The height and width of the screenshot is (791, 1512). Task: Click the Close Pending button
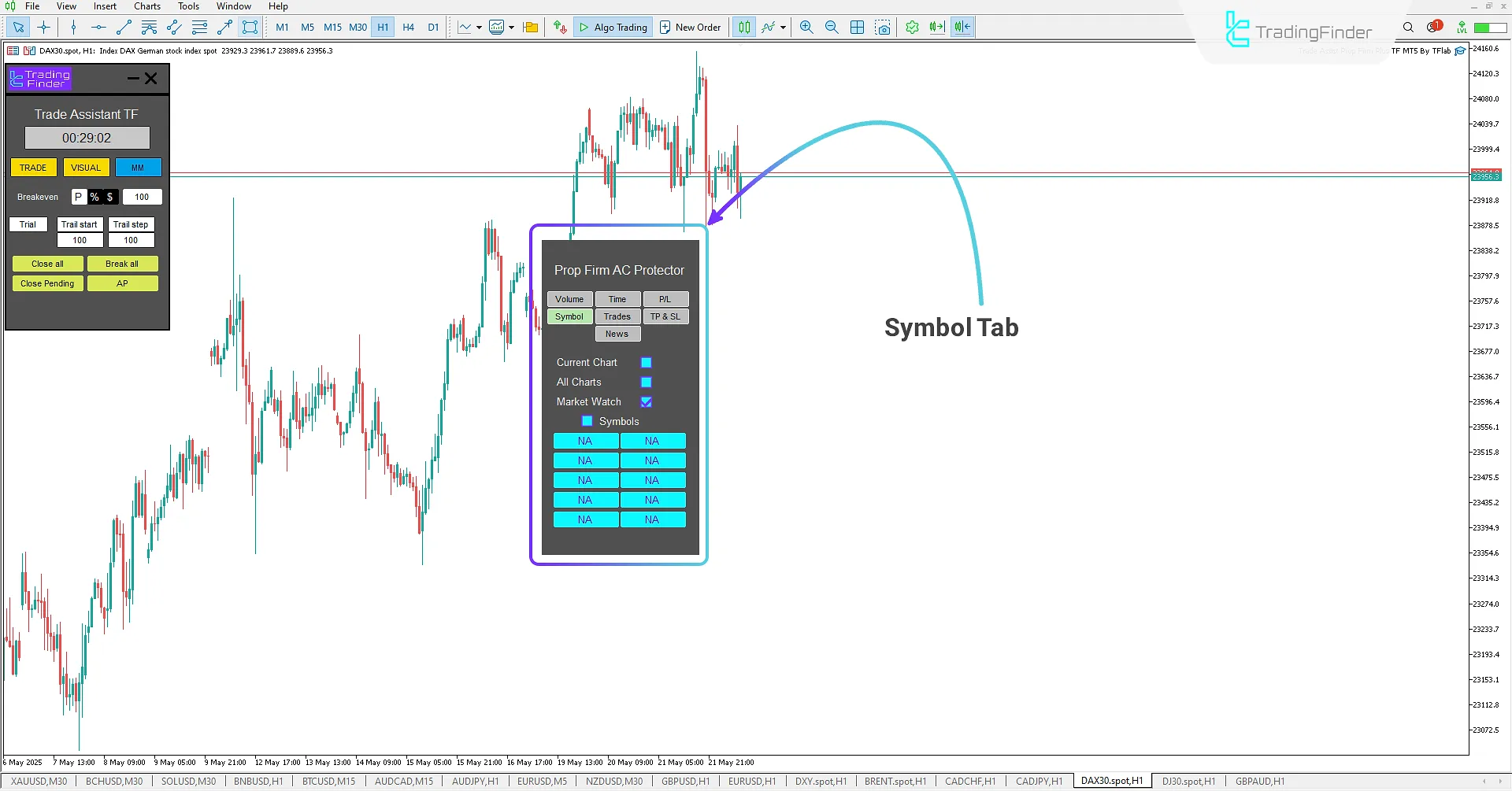click(x=47, y=283)
